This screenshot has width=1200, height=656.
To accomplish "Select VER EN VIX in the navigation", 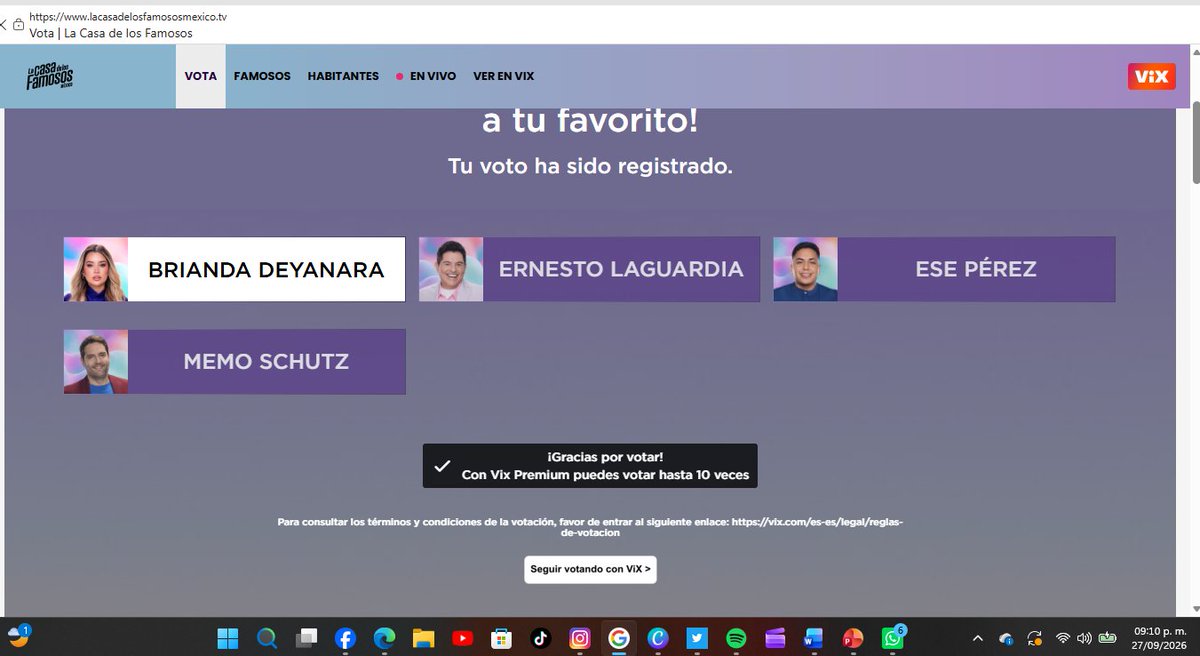I will coord(505,76).
